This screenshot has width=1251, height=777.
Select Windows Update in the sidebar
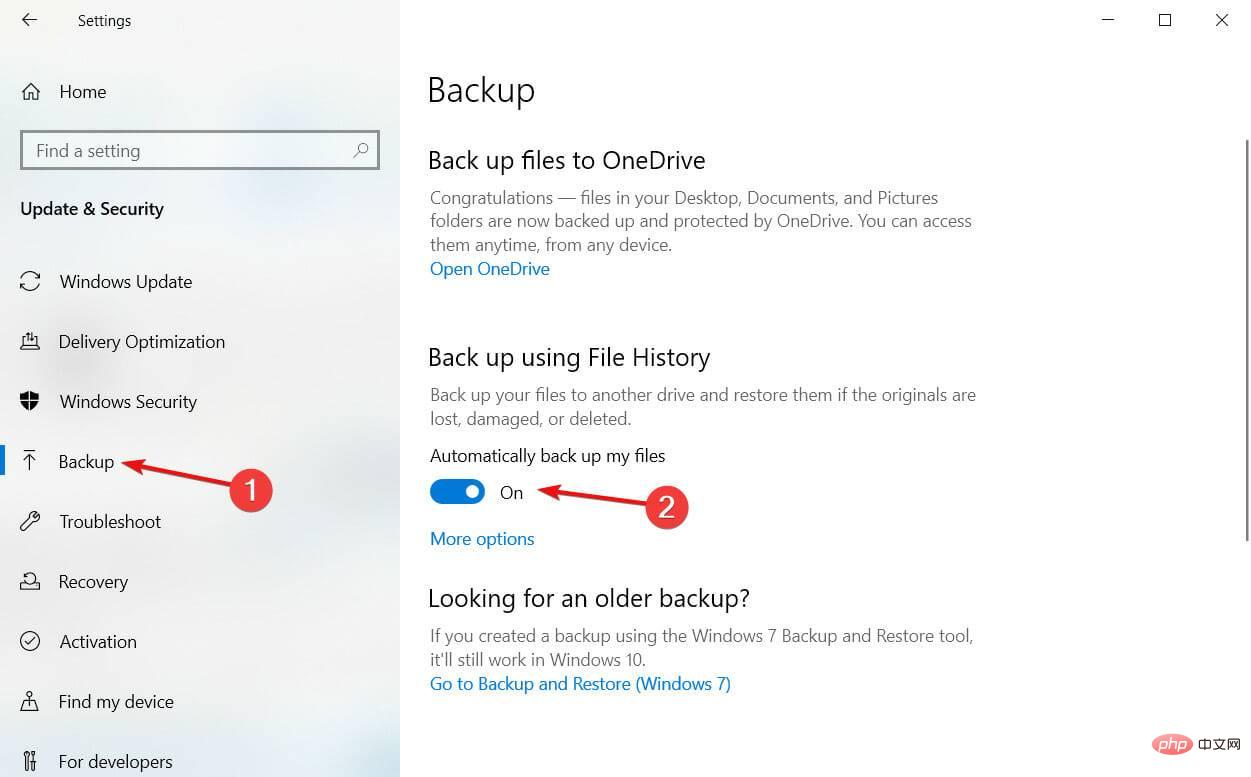[125, 281]
